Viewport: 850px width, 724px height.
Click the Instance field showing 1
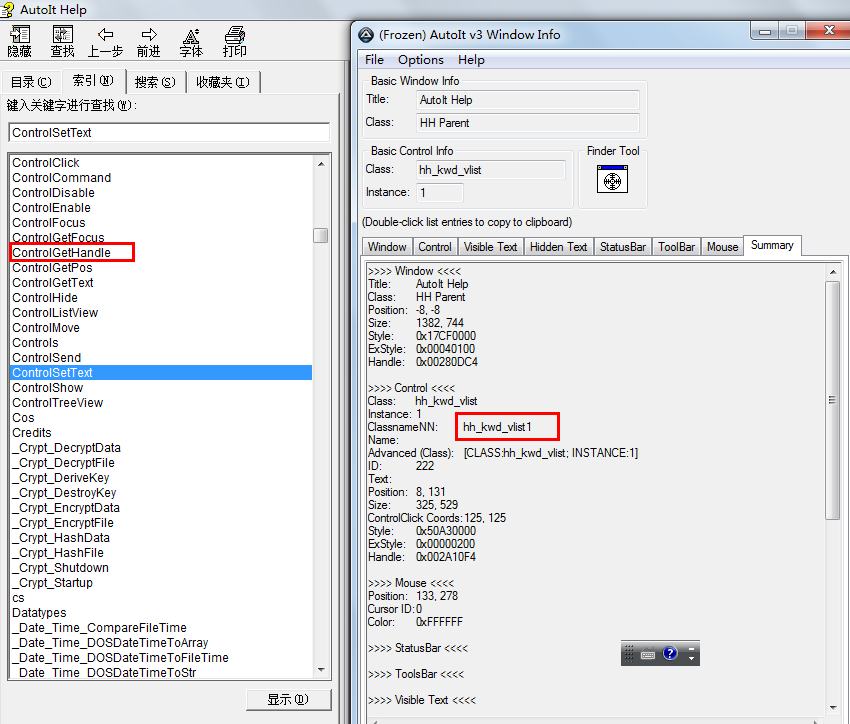click(440, 193)
